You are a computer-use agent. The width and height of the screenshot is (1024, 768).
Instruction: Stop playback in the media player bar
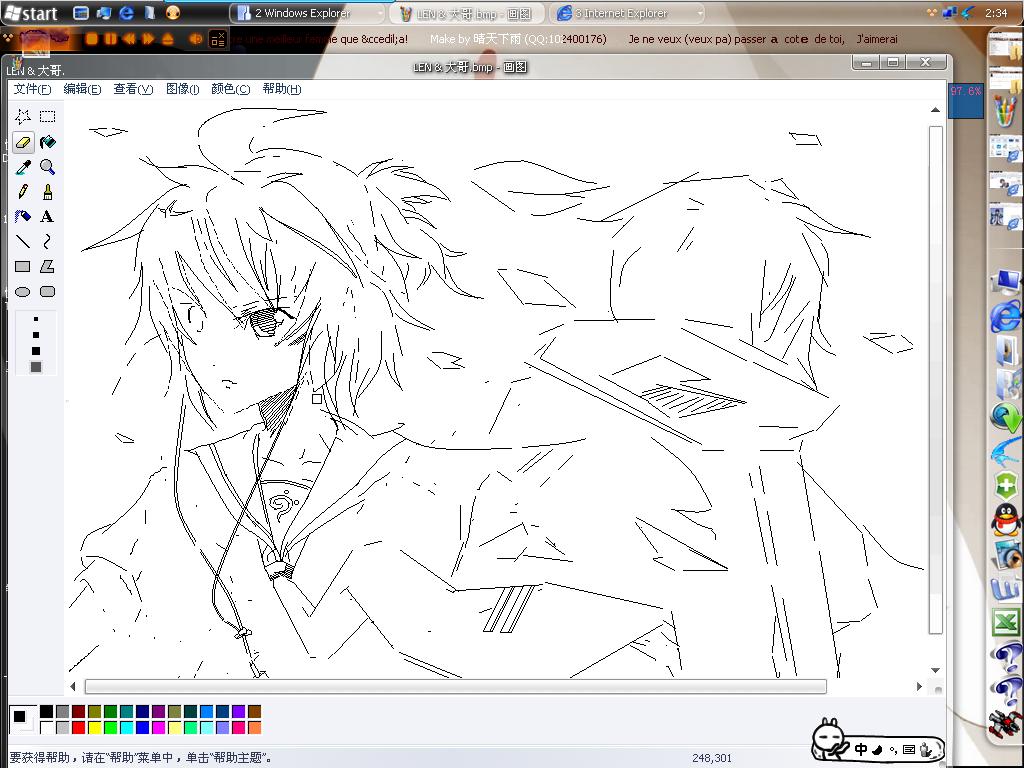[x=91, y=39]
